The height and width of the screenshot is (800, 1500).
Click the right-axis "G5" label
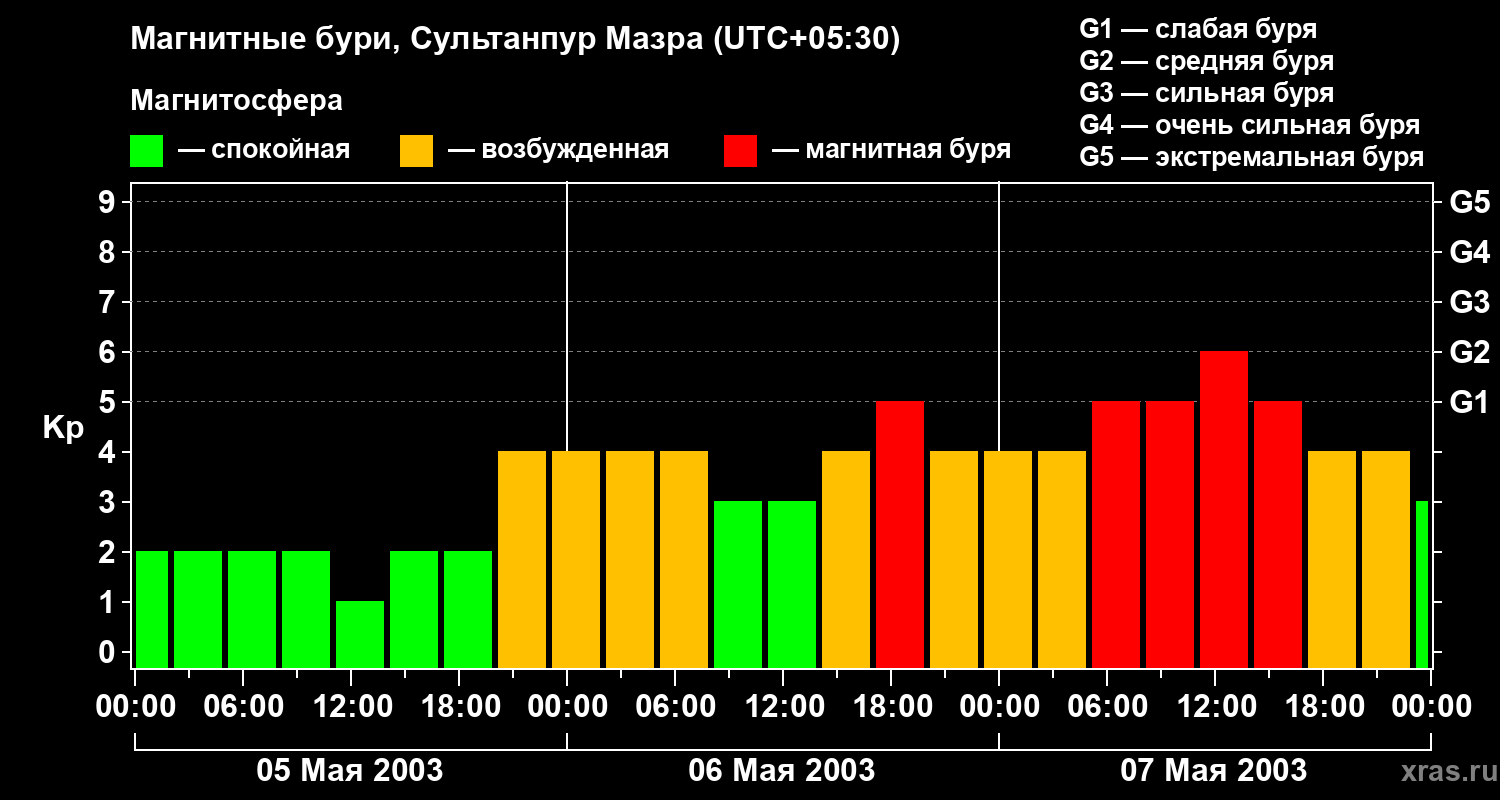[x=1470, y=203]
